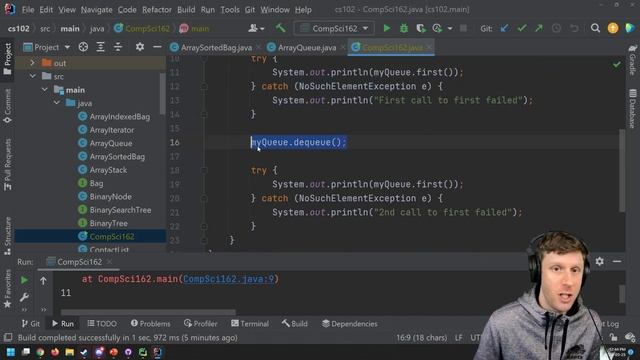Open the Refactor menu
The height and width of the screenshot is (360, 640).
pos(157,9)
